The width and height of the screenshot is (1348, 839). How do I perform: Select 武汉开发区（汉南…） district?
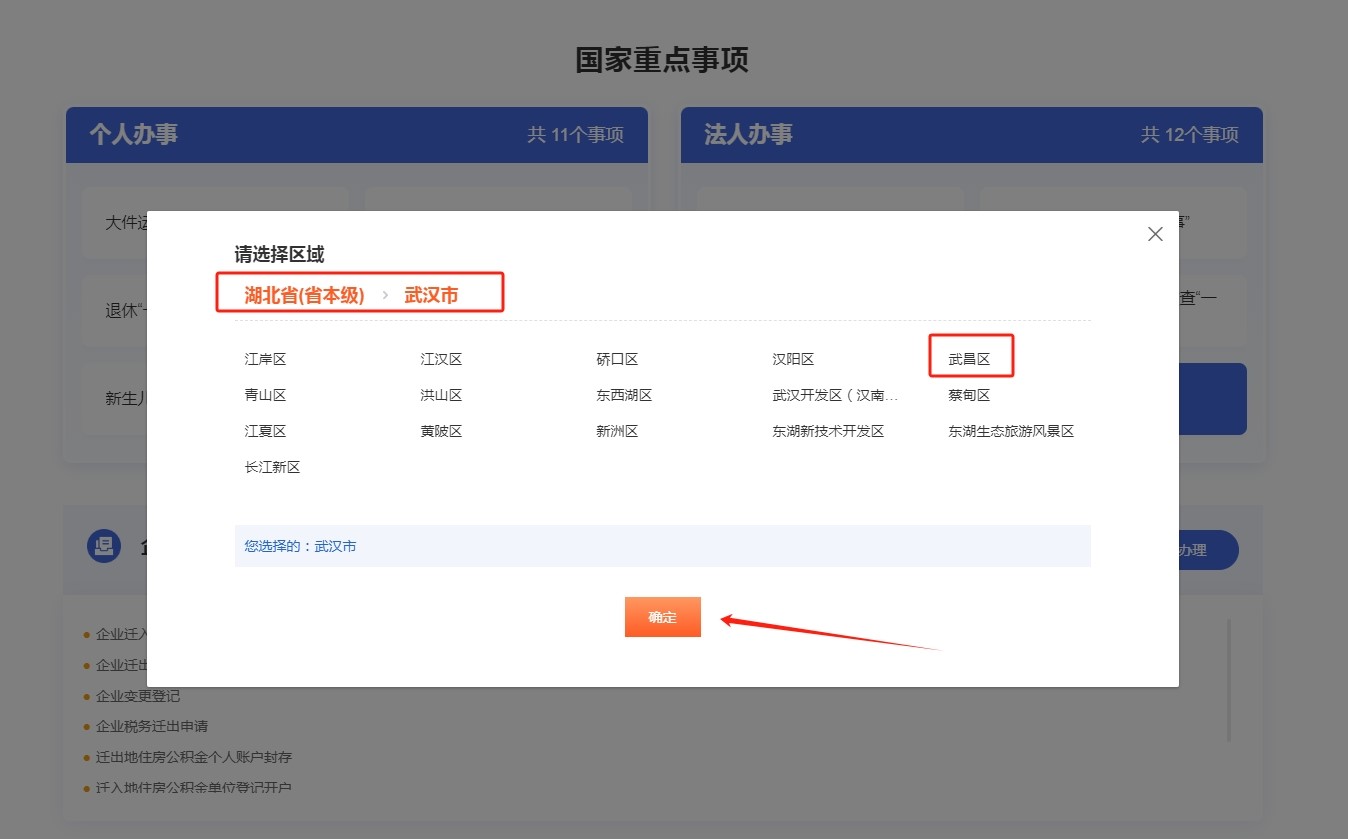coord(835,395)
